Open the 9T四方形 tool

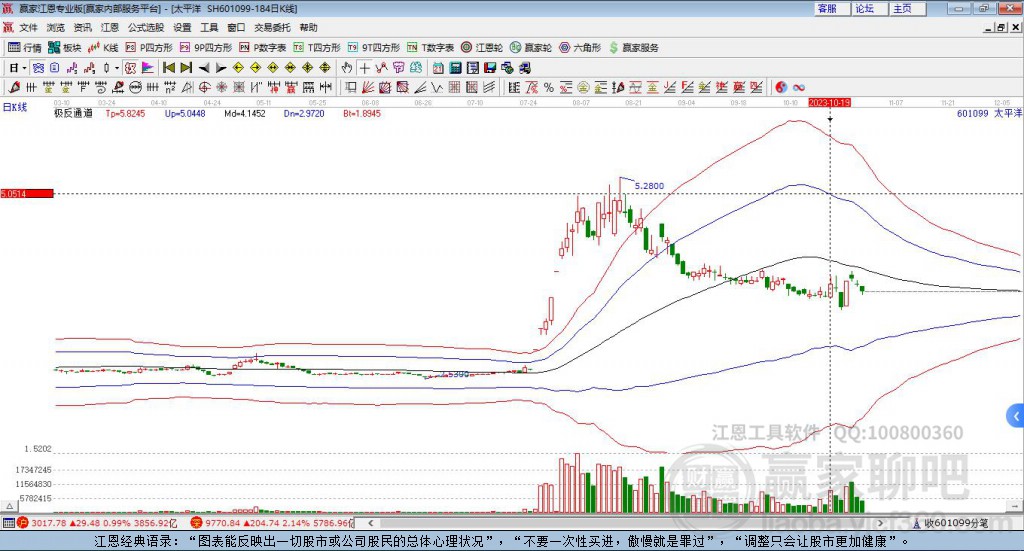[x=374, y=48]
